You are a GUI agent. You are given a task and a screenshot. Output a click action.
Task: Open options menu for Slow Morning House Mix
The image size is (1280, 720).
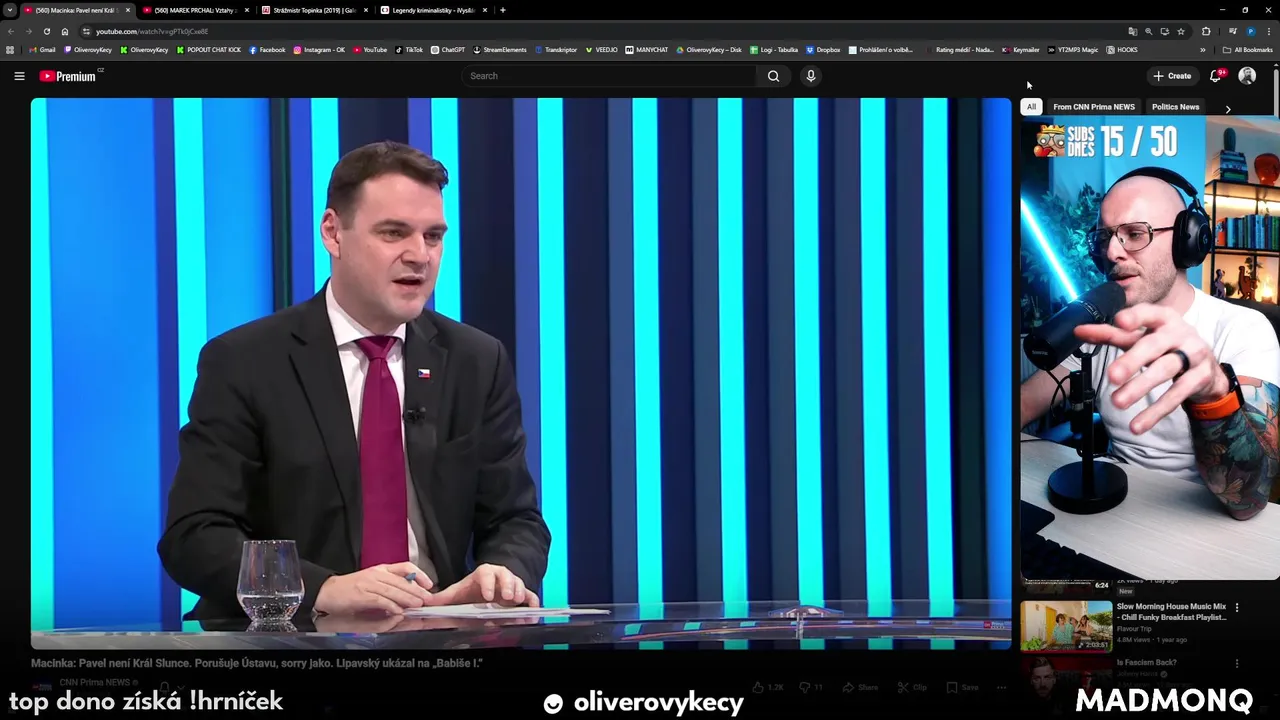[1237, 607]
